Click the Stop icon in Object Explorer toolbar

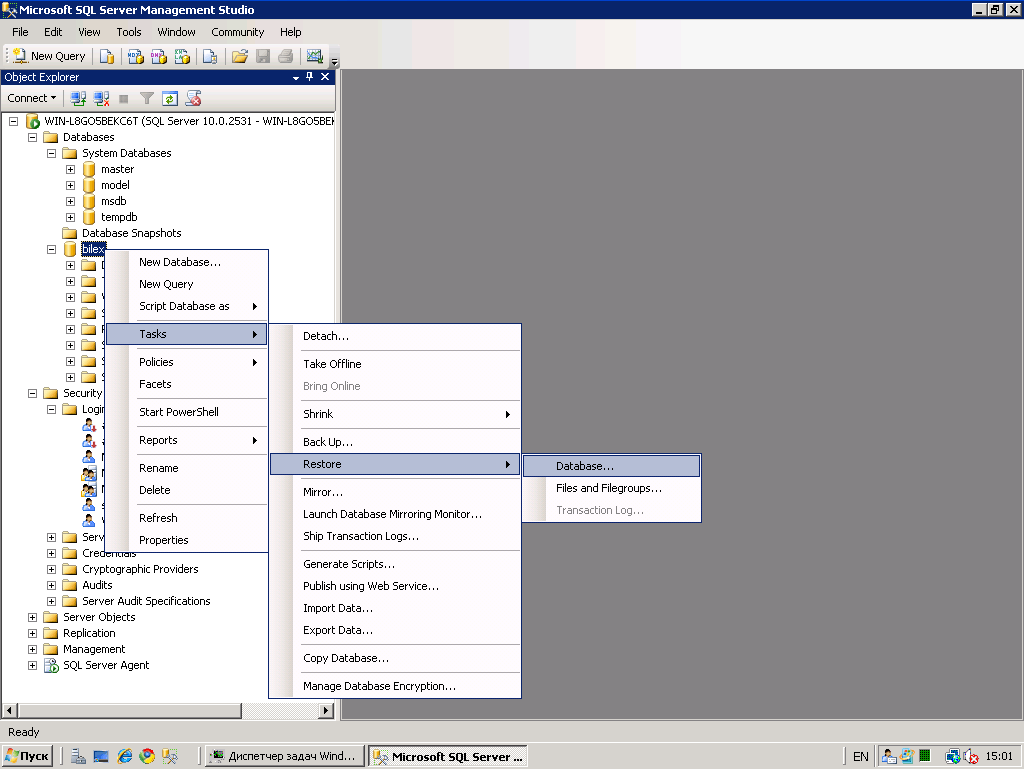pos(123,99)
